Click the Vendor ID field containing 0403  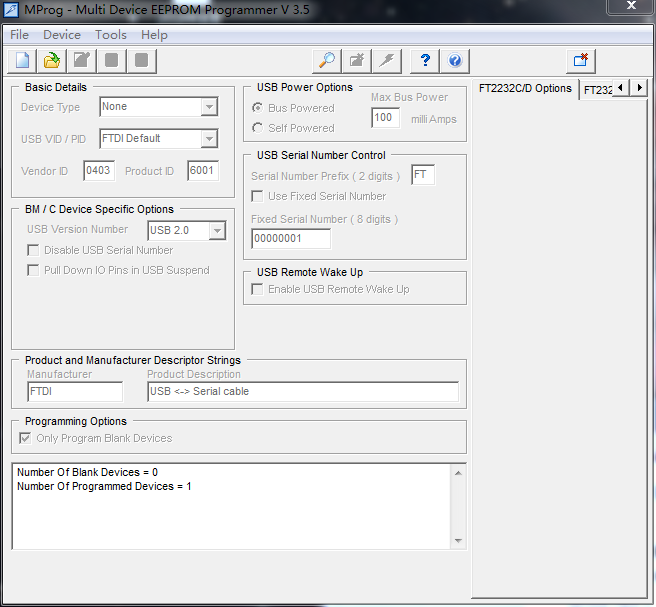99,170
